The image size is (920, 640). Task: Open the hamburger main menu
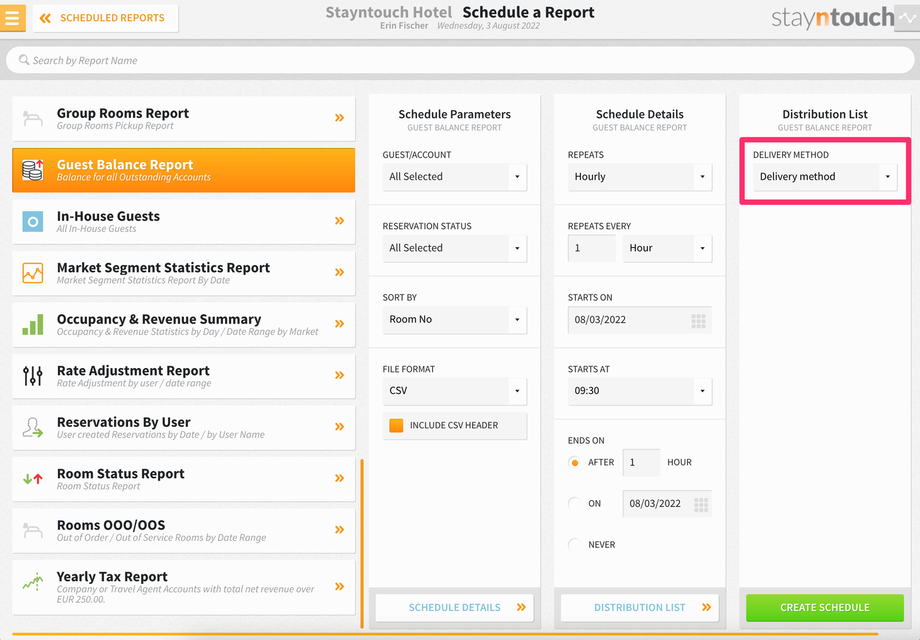pyautogui.click(x=12, y=18)
